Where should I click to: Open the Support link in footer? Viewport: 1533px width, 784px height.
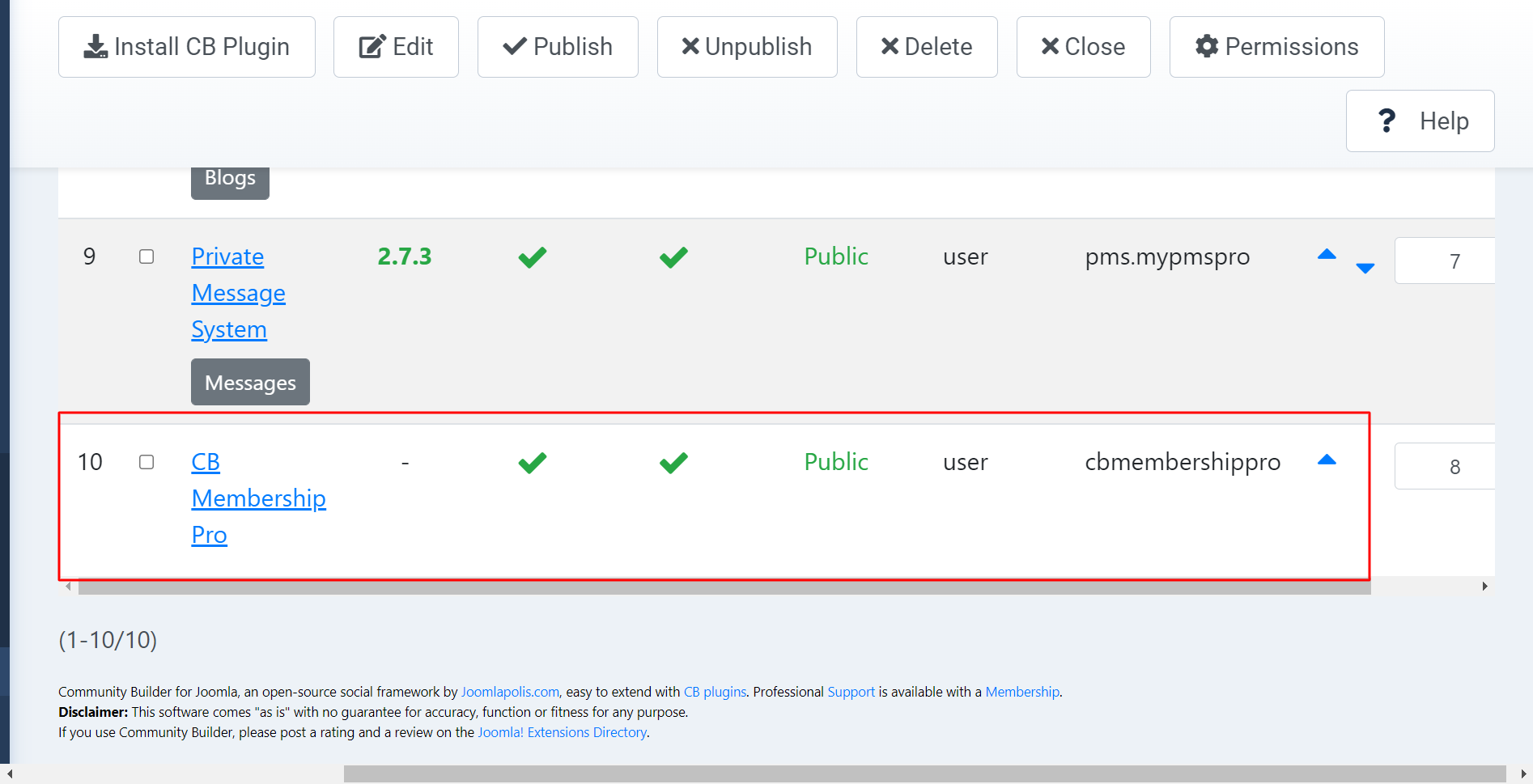[851, 692]
